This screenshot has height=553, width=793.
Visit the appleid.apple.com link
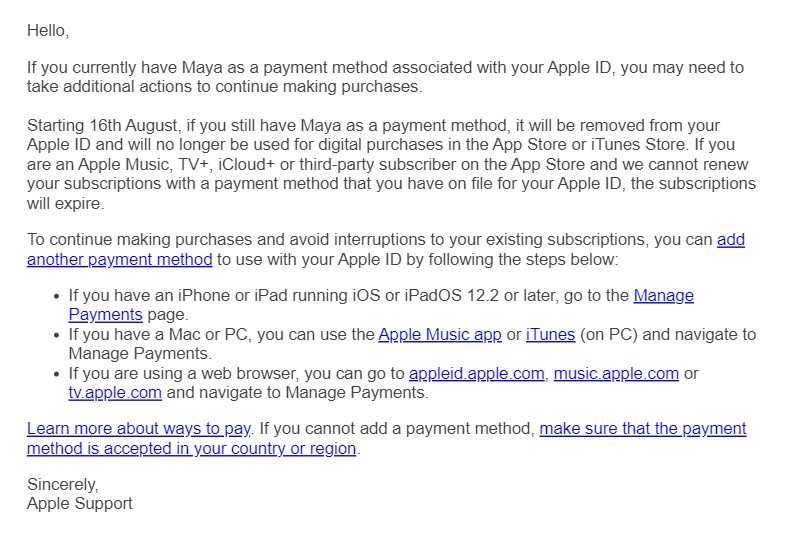(476, 373)
